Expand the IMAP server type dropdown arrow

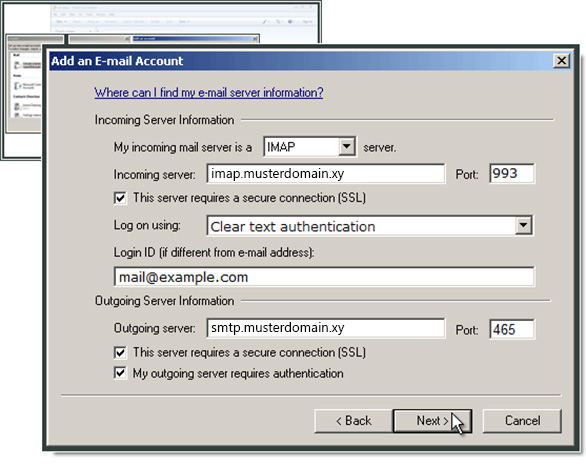point(347,146)
